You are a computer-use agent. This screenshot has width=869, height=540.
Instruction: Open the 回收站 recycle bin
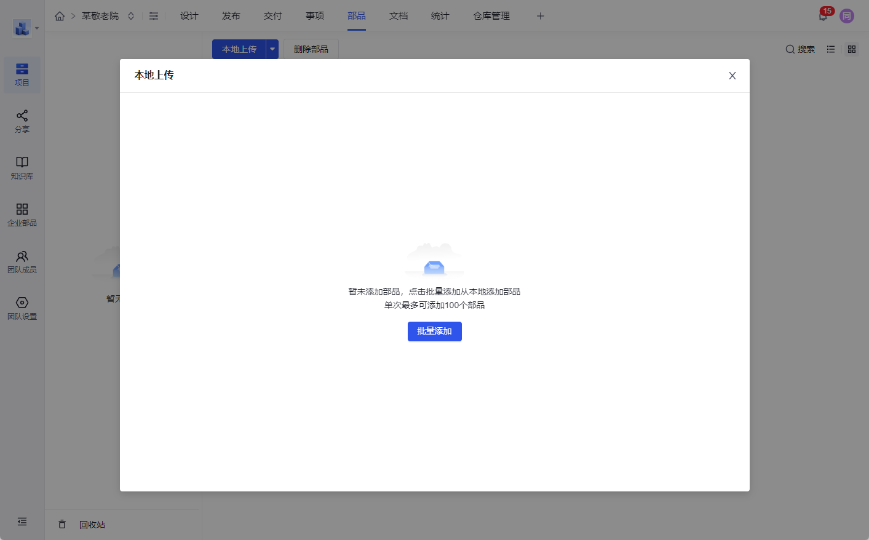(91, 524)
